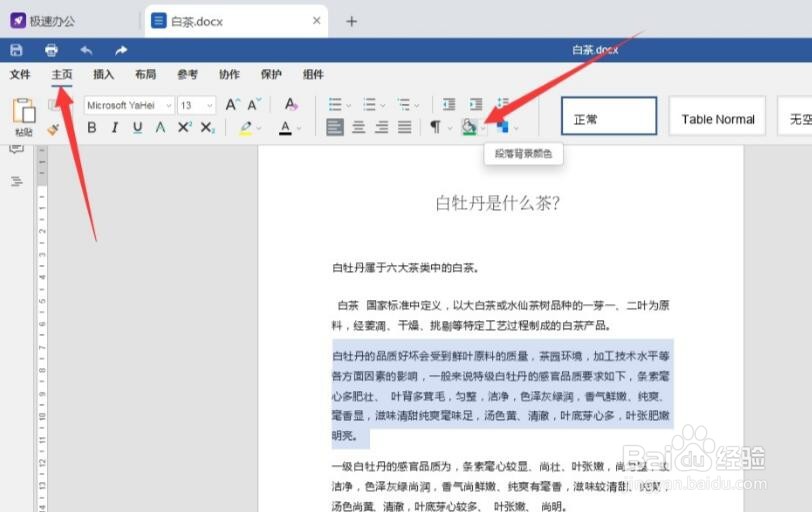Center align the text
Image resolution: width=812 pixels, height=512 pixels.
point(358,127)
